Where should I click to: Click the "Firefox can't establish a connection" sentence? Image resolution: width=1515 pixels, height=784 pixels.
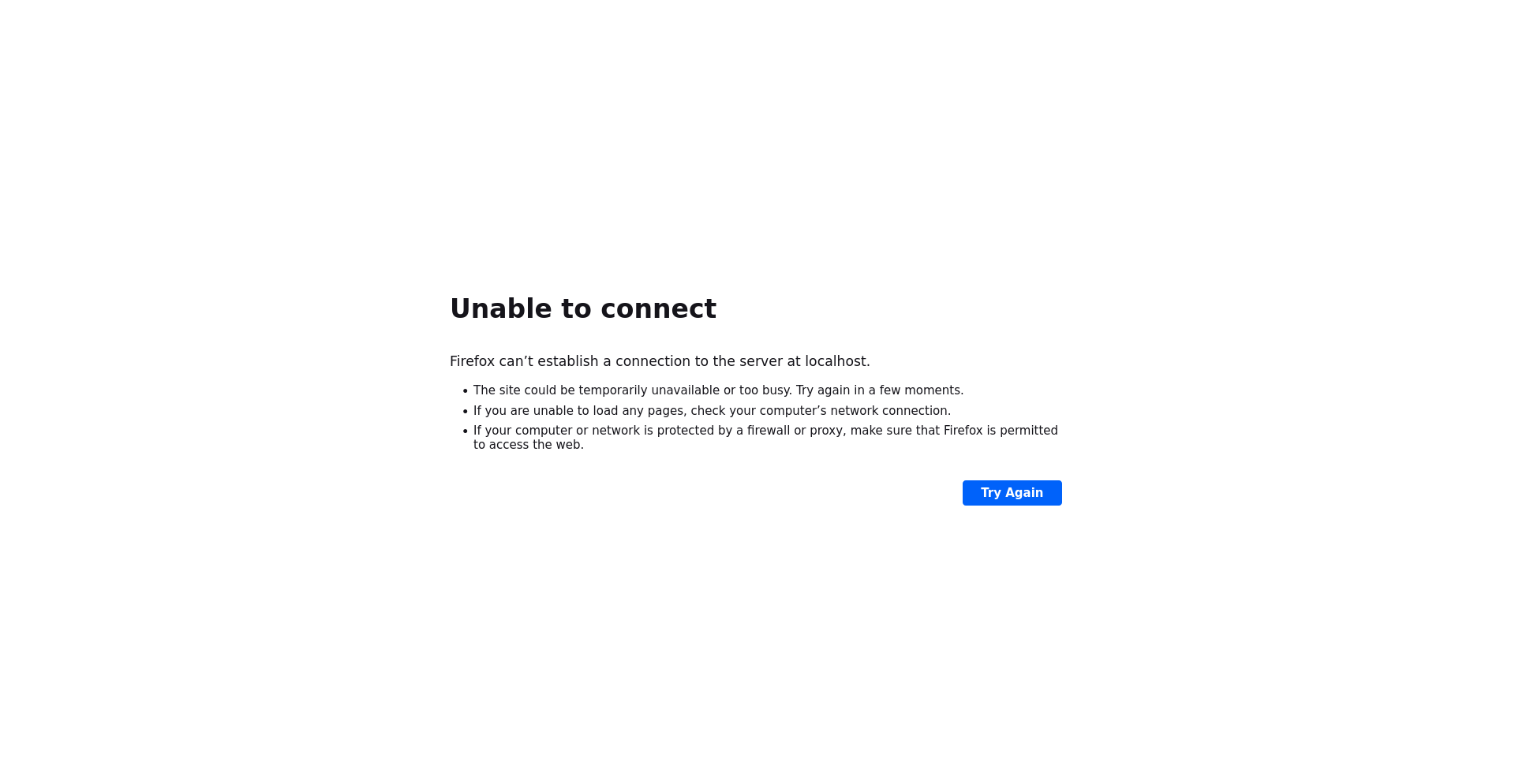coord(660,361)
